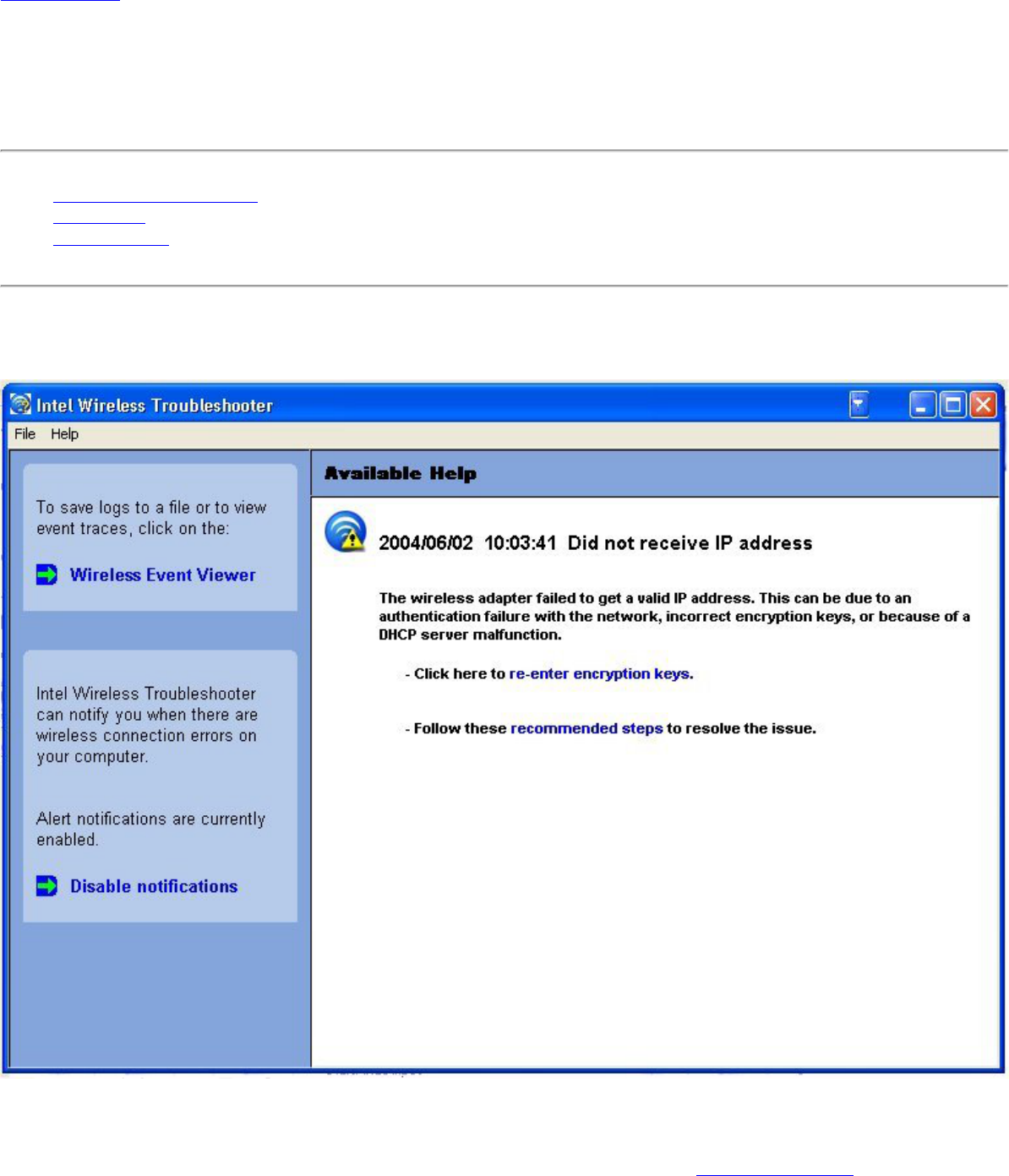1009x1176 pixels.
Task: Click the Available Help header
Action: pos(401,473)
